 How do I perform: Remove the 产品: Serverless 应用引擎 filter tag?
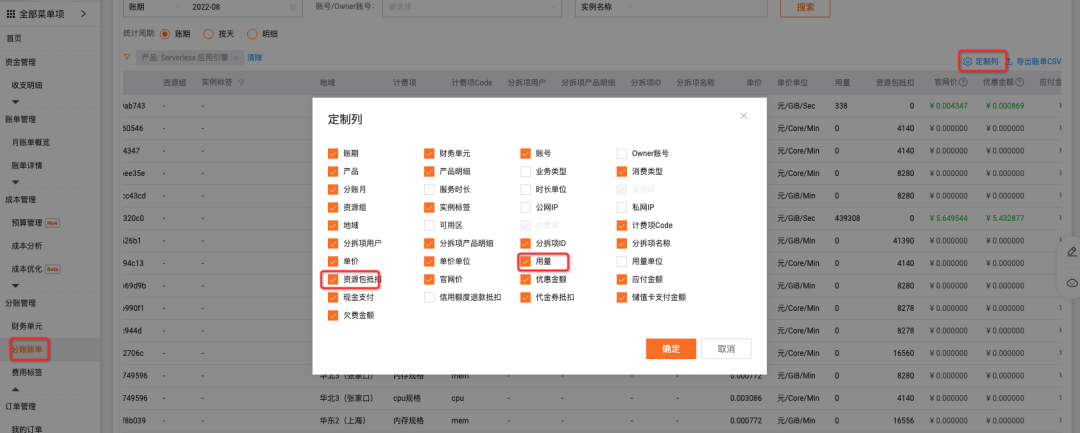236,58
